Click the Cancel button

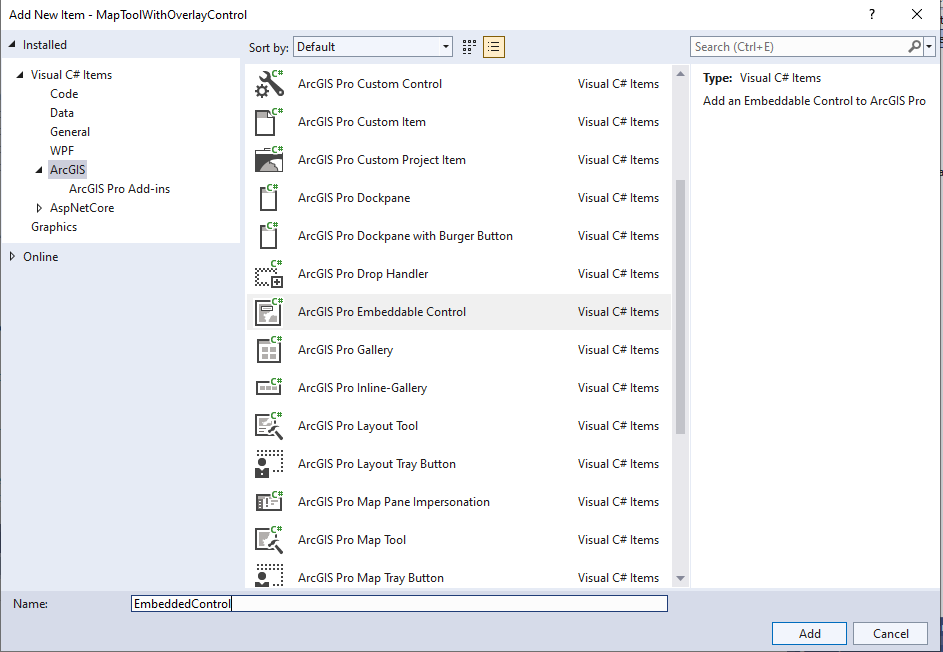891,633
